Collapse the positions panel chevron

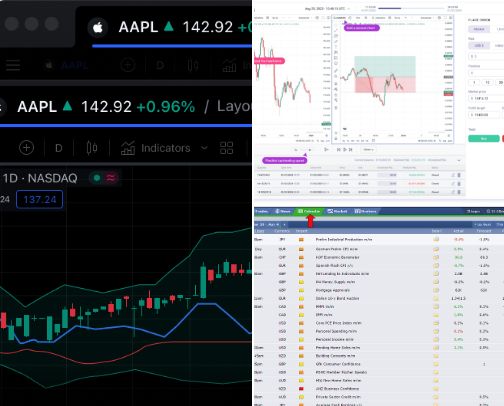pyautogui.click(x=459, y=160)
